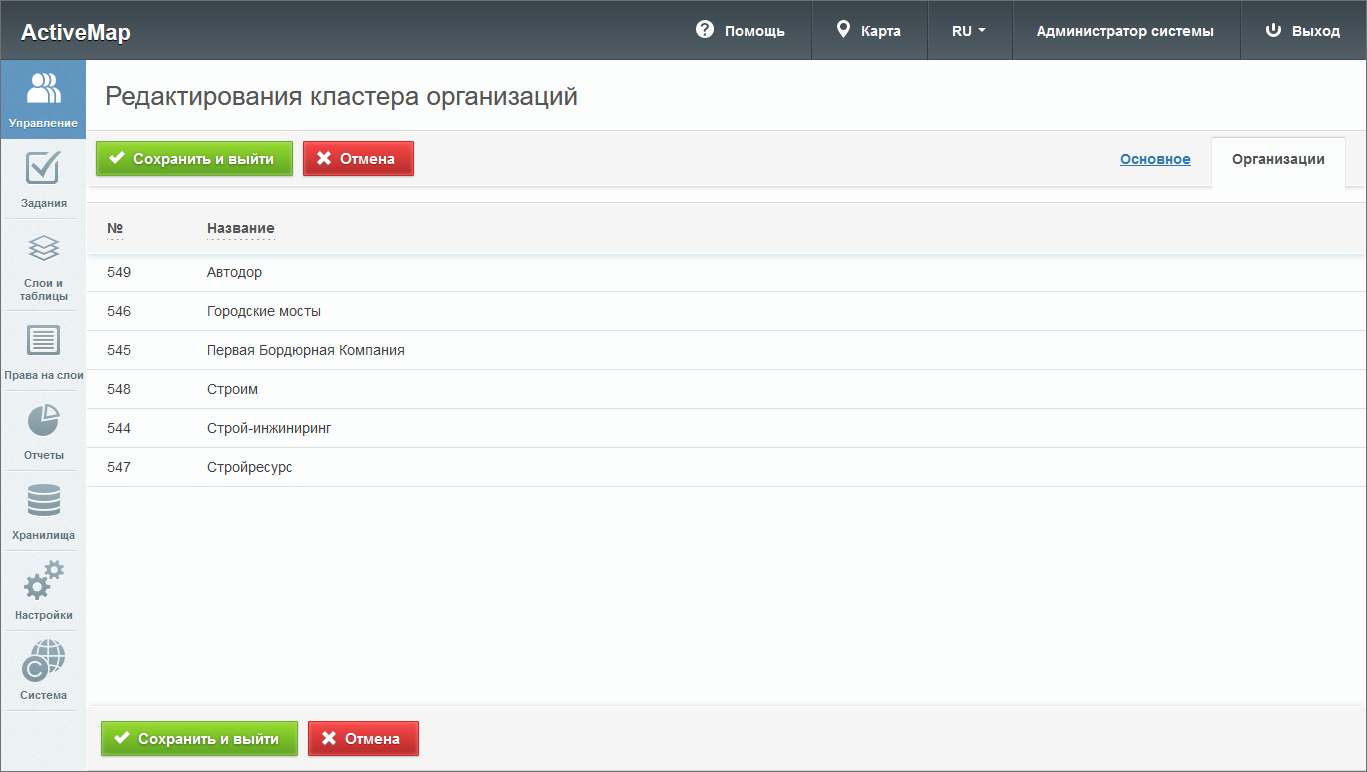The image size is (1367, 772).
Task: Click Администратор системы user menu
Action: point(1125,31)
